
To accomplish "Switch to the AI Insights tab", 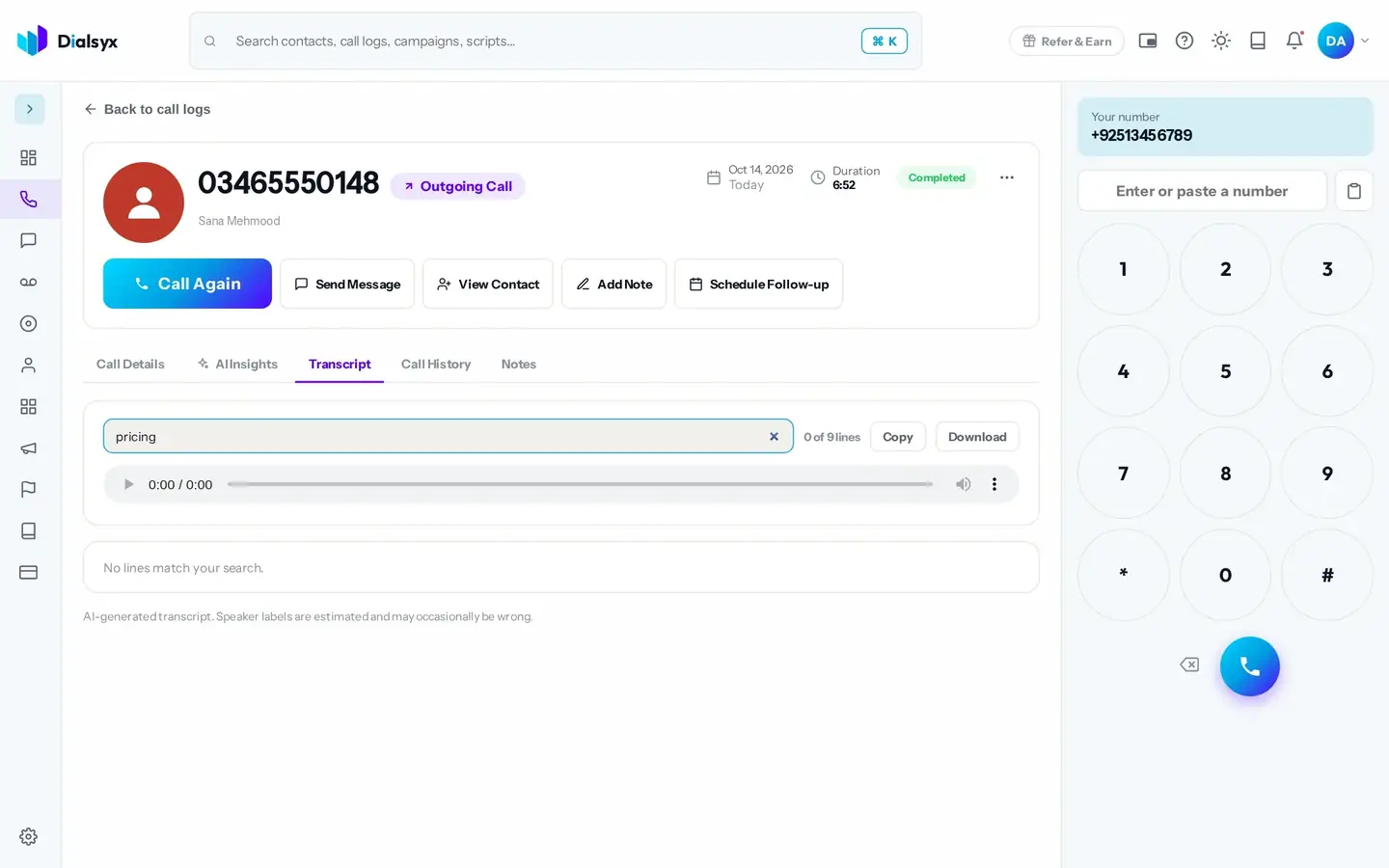I will [x=237, y=364].
